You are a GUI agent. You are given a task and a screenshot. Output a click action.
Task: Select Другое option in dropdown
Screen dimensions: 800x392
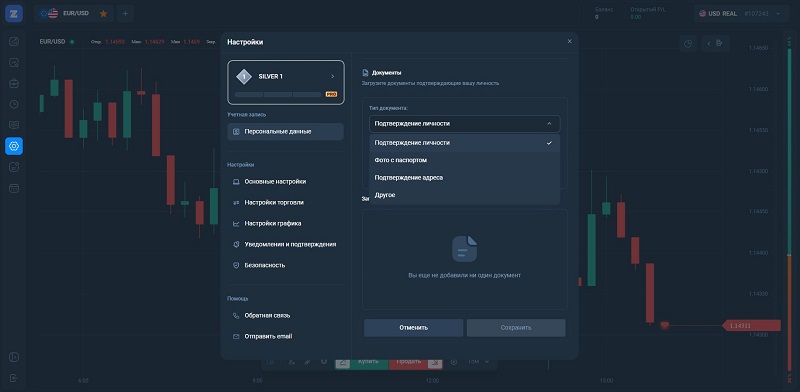coord(464,195)
